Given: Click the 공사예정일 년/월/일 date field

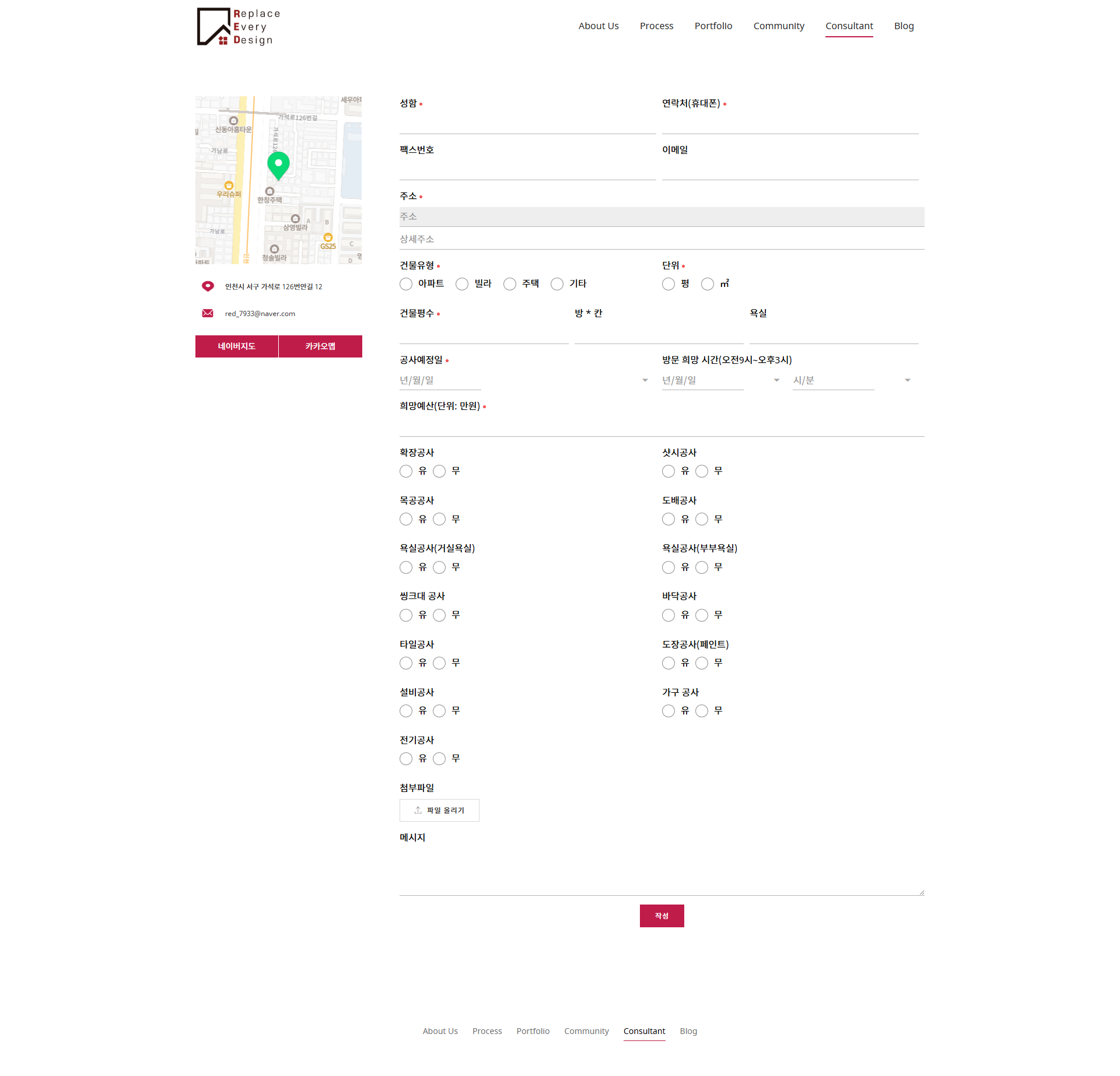Looking at the screenshot, I should pyautogui.click(x=440, y=380).
